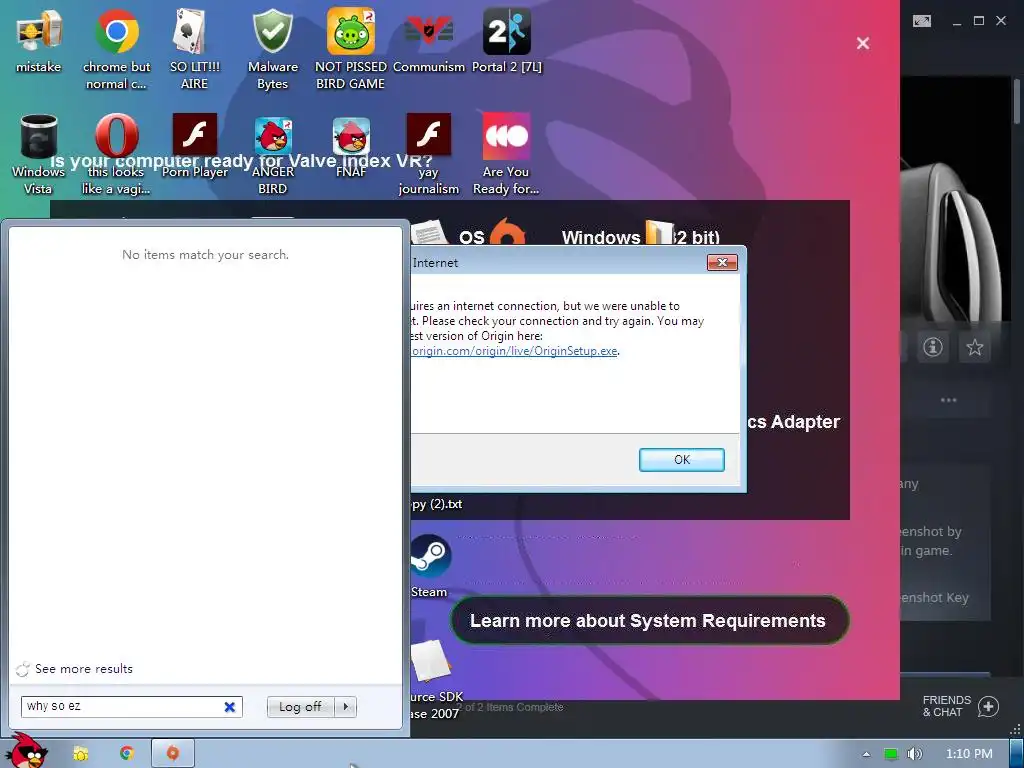
Task: Open the 'SO LIT!!! AIRE' solitaire icon
Action: pos(194,49)
